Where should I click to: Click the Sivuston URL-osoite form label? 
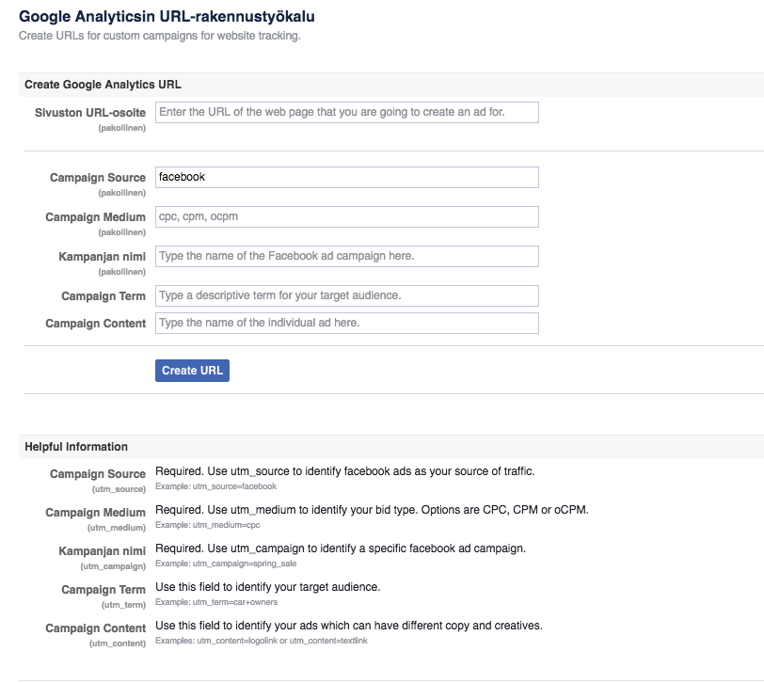pos(90,113)
